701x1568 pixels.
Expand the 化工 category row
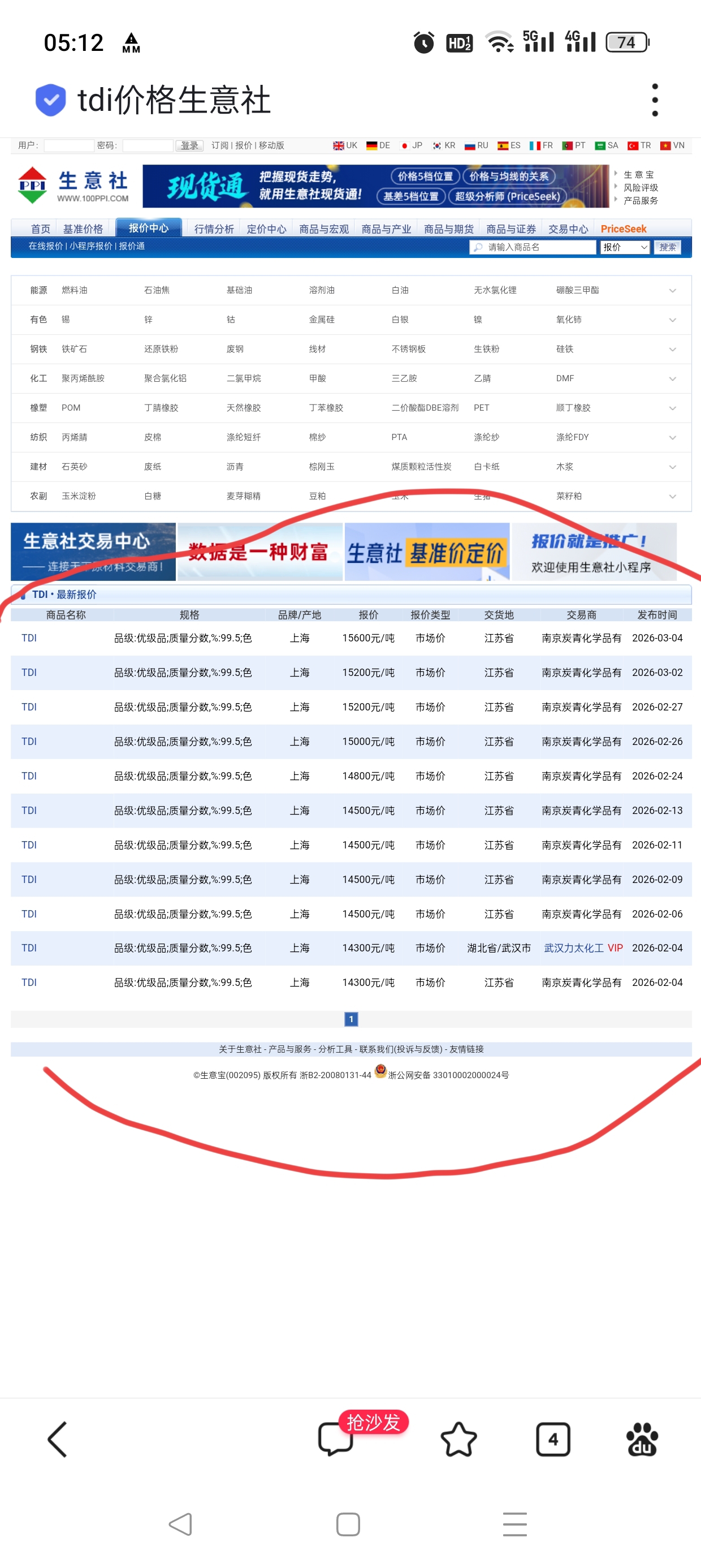click(x=672, y=378)
